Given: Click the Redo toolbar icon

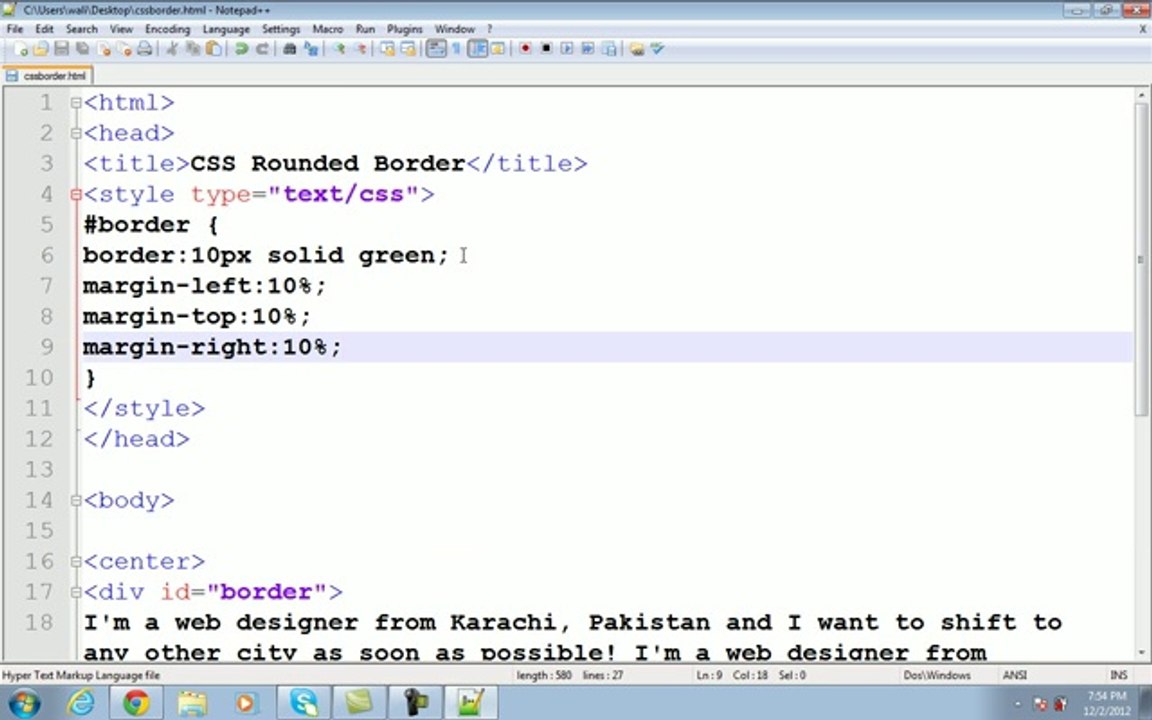Looking at the screenshot, I should pyautogui.click(x=262, y=49).
